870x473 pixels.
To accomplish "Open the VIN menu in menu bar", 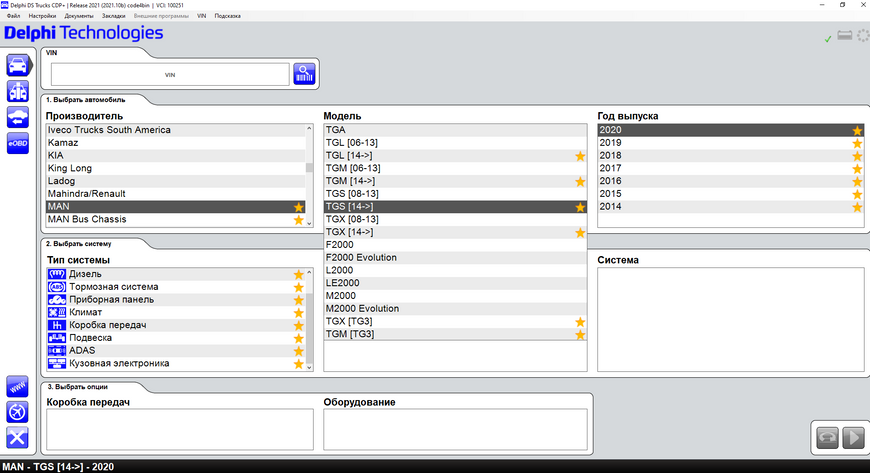I will [201, 16].
